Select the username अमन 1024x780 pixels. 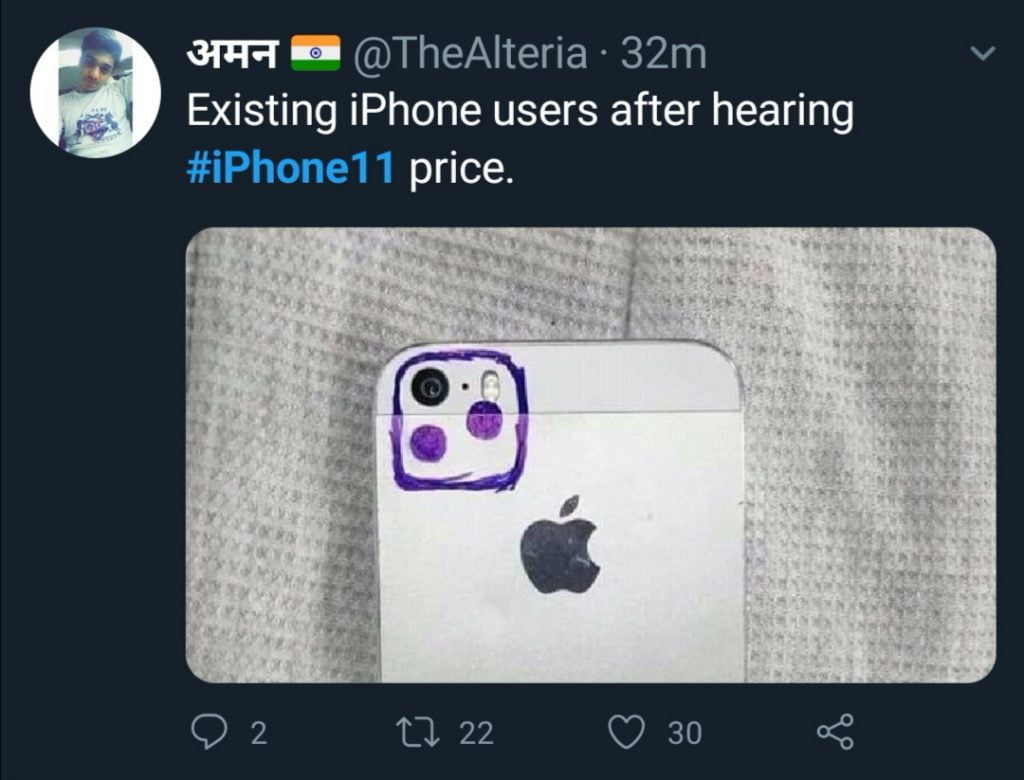[x=232, y=55]
